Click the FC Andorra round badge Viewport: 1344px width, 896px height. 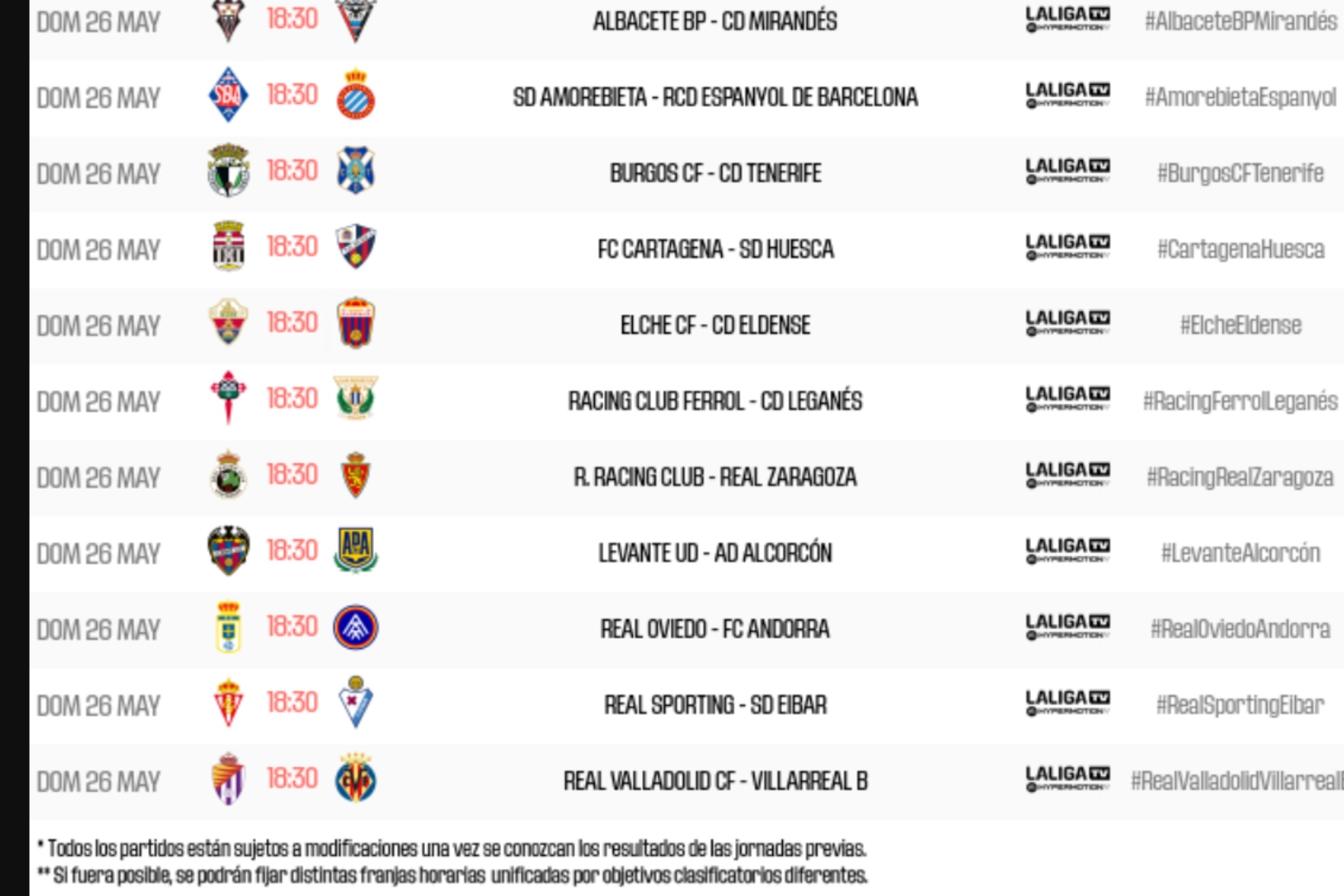[356, 627]
